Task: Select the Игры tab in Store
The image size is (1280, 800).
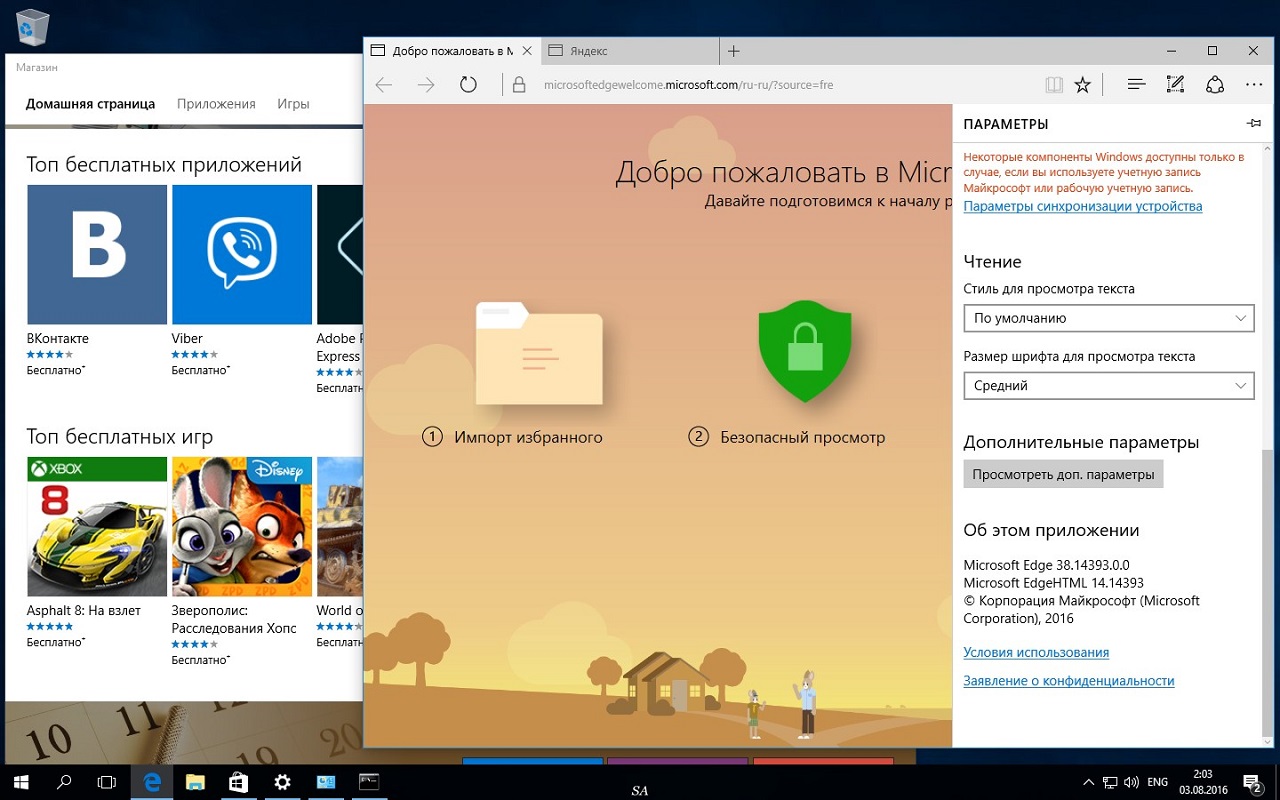Action: [x=293, y=104]
